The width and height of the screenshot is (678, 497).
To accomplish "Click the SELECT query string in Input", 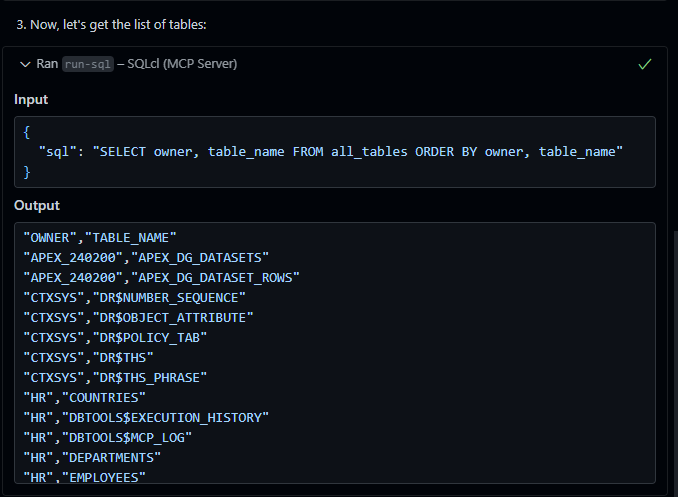I will [x=358, y=151].
